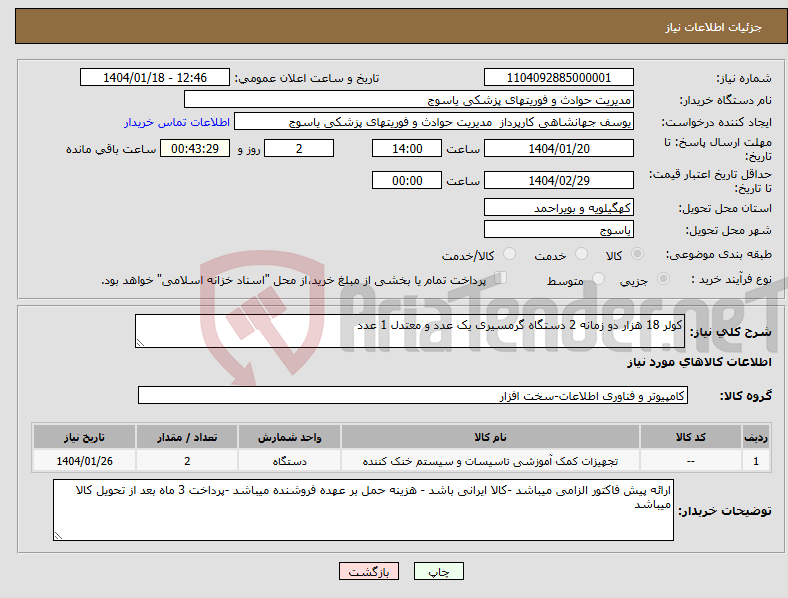Click the شماره نیاز field 1104092885000001
The height and width of the screenshot is (598, 788).
pos(558,77)
